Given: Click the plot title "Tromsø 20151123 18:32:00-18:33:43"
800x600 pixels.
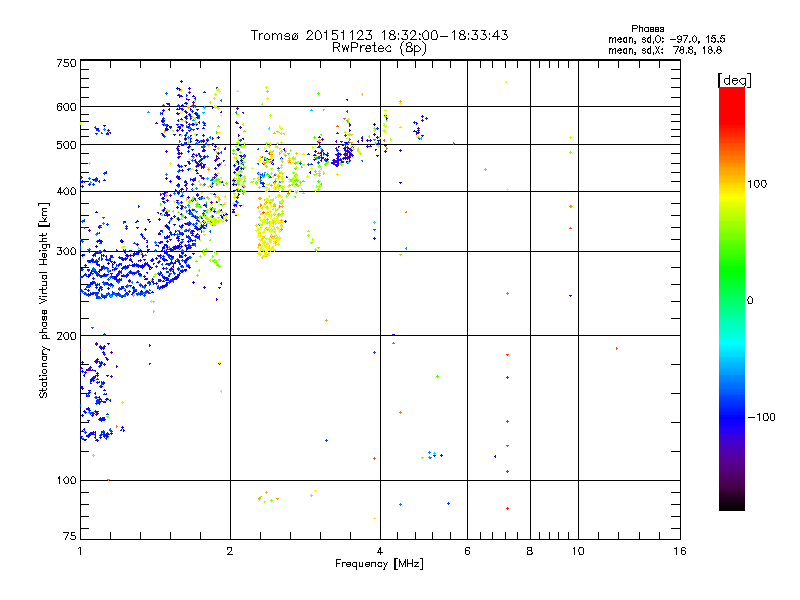Looking at the screenshot, I should [379, 35].
